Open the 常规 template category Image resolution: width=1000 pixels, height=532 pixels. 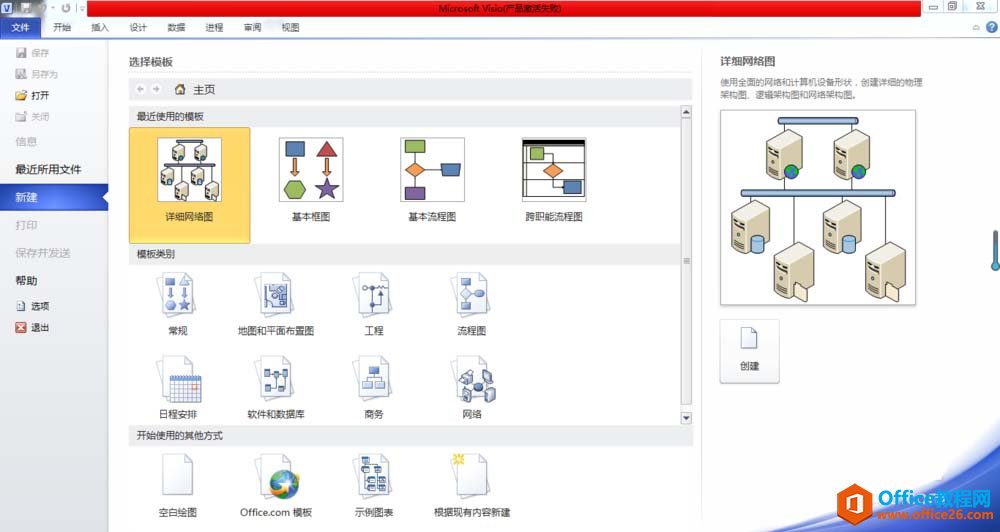(x=177, y=304)
